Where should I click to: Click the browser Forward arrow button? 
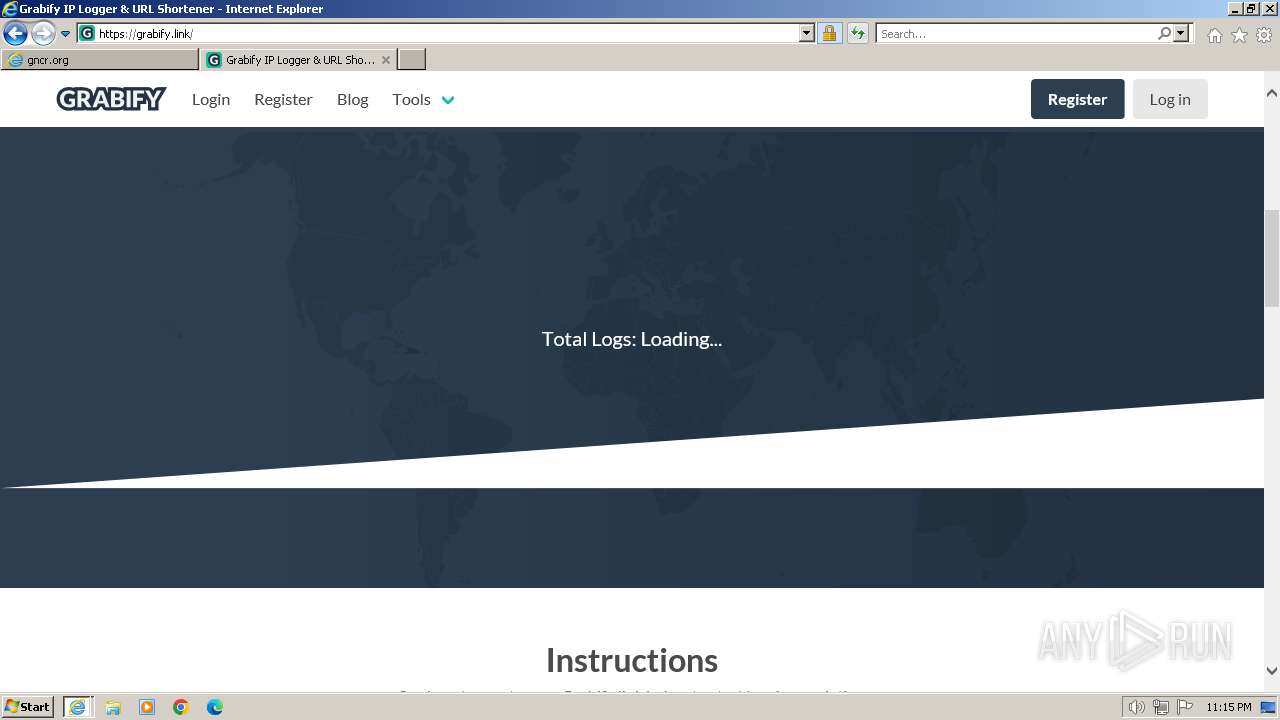pos(43,33)
